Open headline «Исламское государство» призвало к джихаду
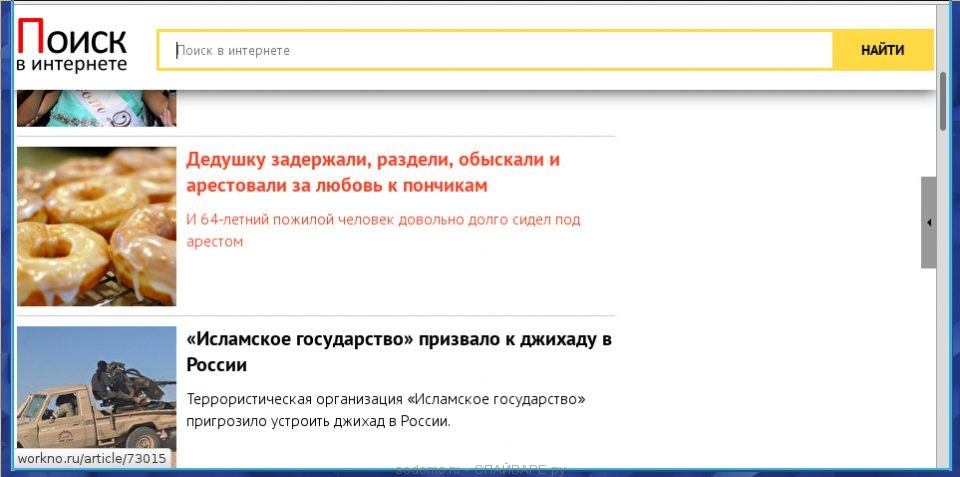This screenshot has width=960, height=477. click(398, 351)
